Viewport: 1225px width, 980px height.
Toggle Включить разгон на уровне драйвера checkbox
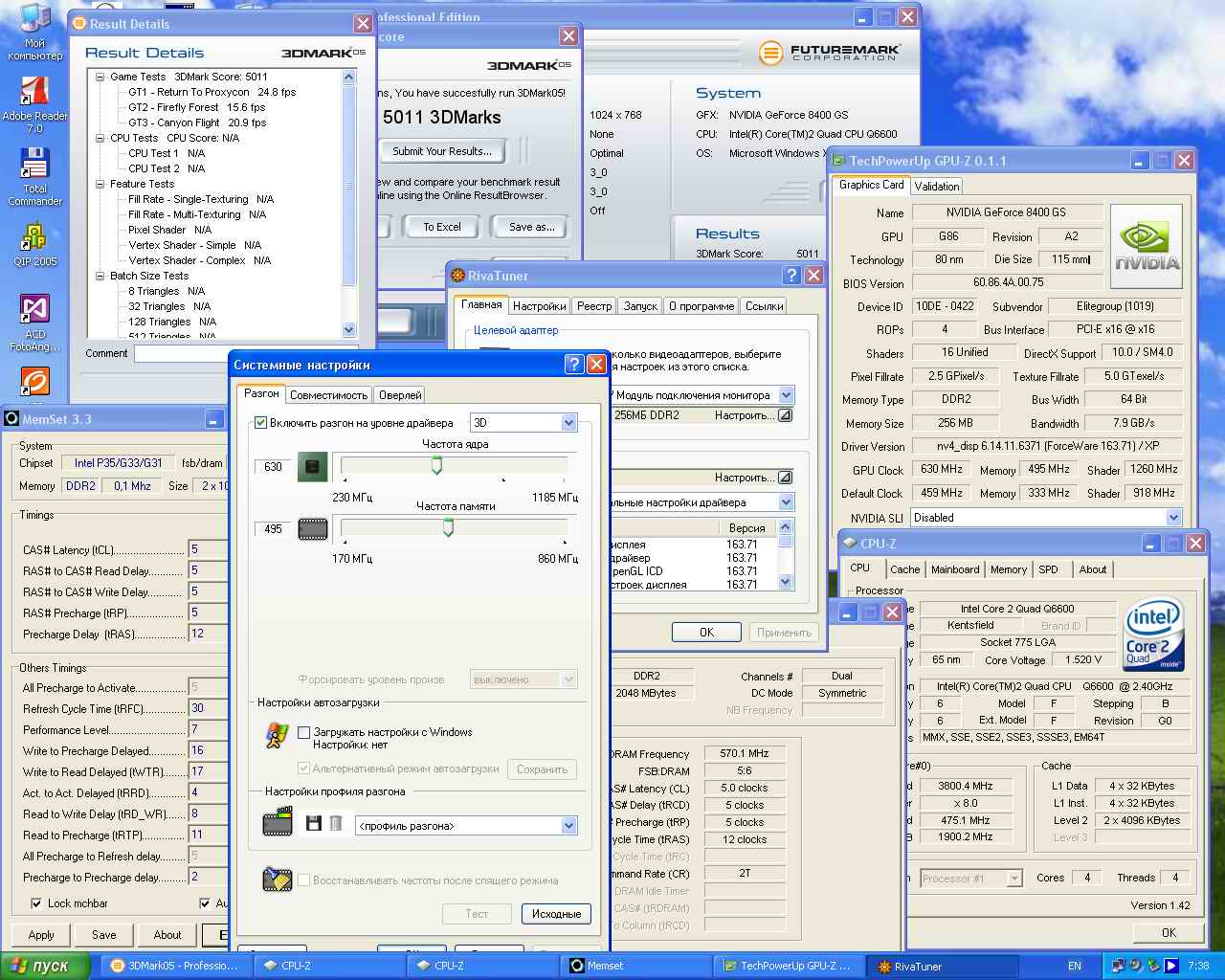pyautogui.click(x=261, y=423)
